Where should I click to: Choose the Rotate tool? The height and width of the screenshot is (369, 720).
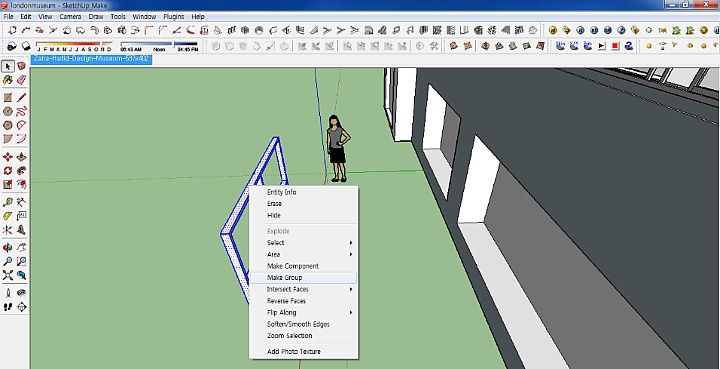pyautogui.click(x=8, y=171)
